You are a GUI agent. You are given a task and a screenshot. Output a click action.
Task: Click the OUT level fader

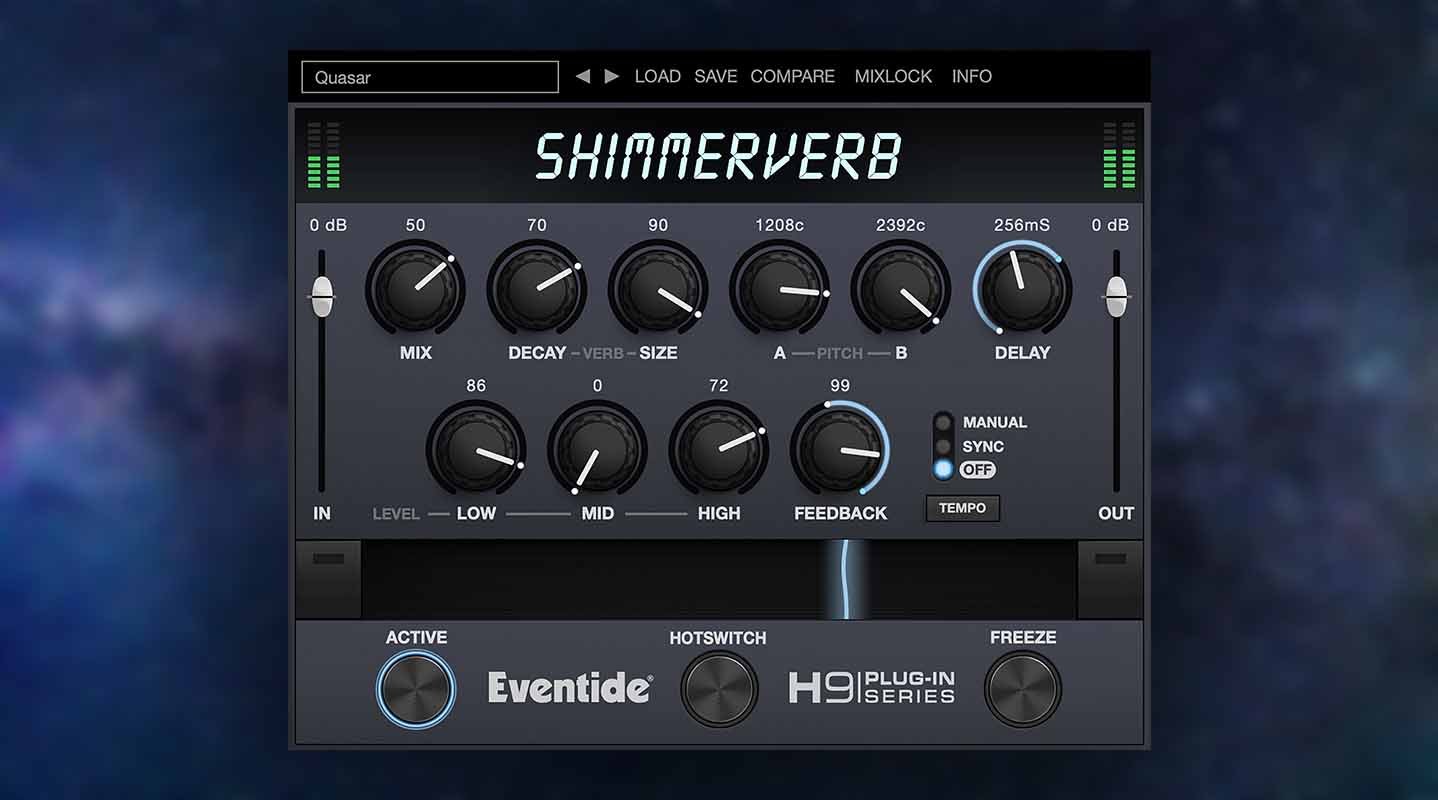(x=1116, y=295)
